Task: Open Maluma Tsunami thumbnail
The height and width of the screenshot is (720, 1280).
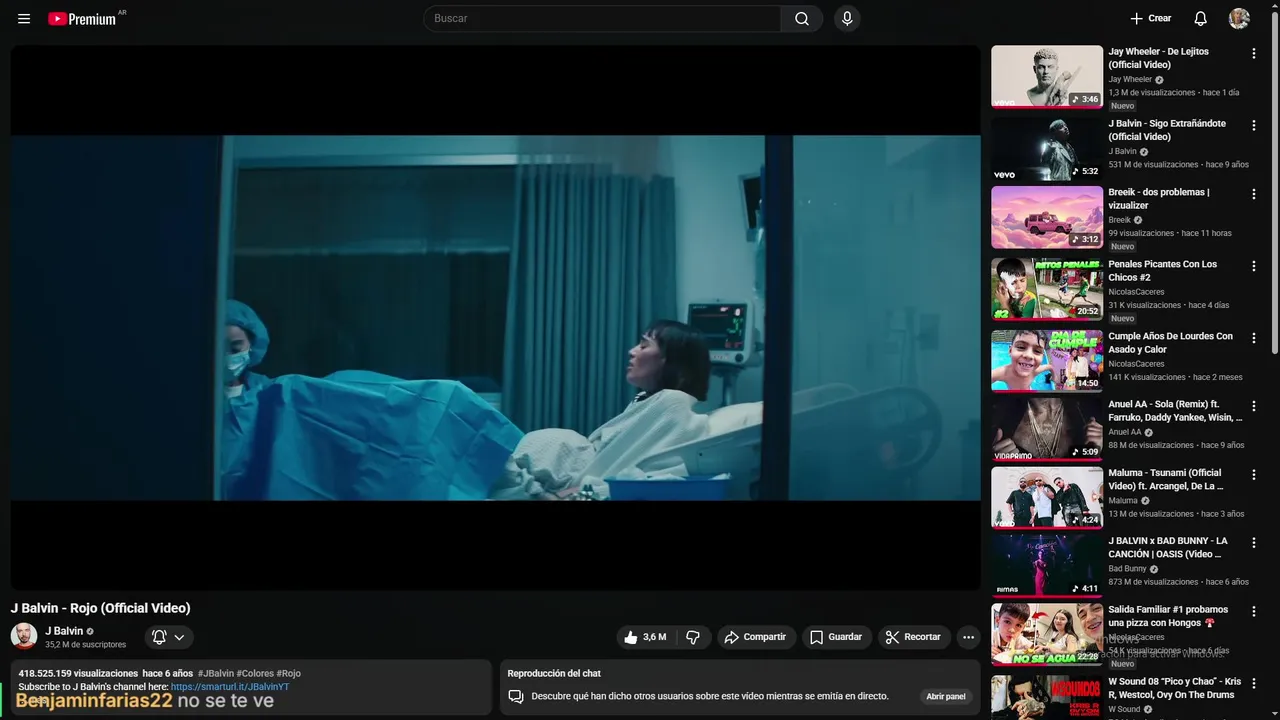Action: pyautogui.click(x=1047, y=498)
